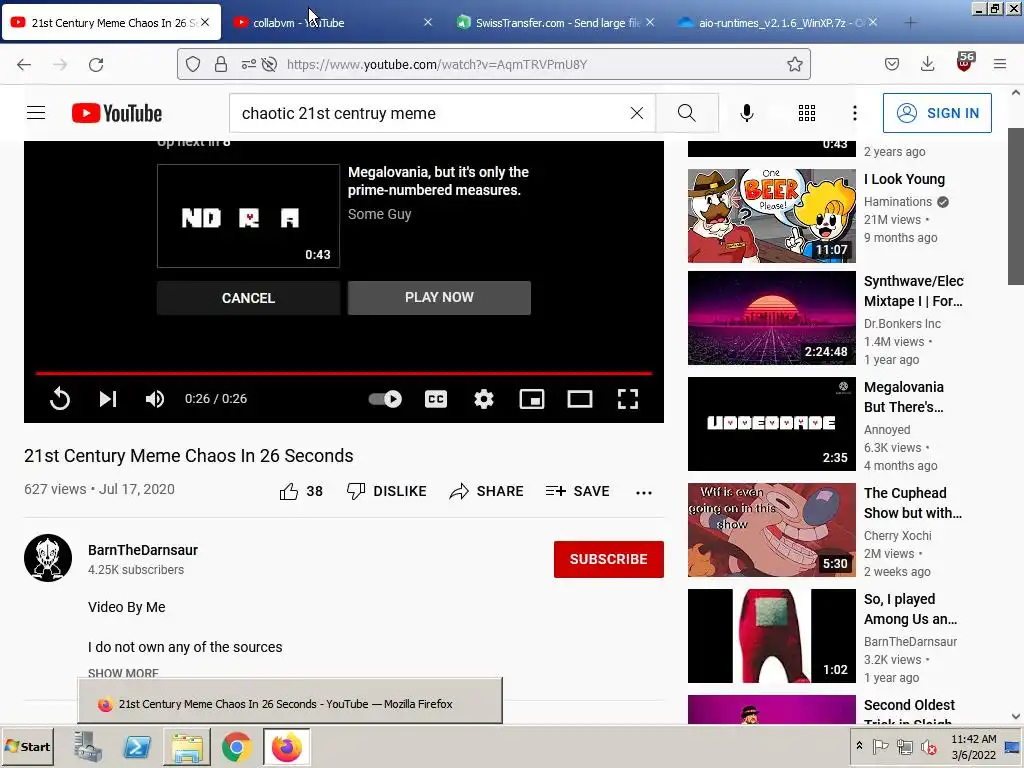This screenshot has width=1024, height=768.
Task: Open muted volume tray icon
Action: [x=928, y=746]
